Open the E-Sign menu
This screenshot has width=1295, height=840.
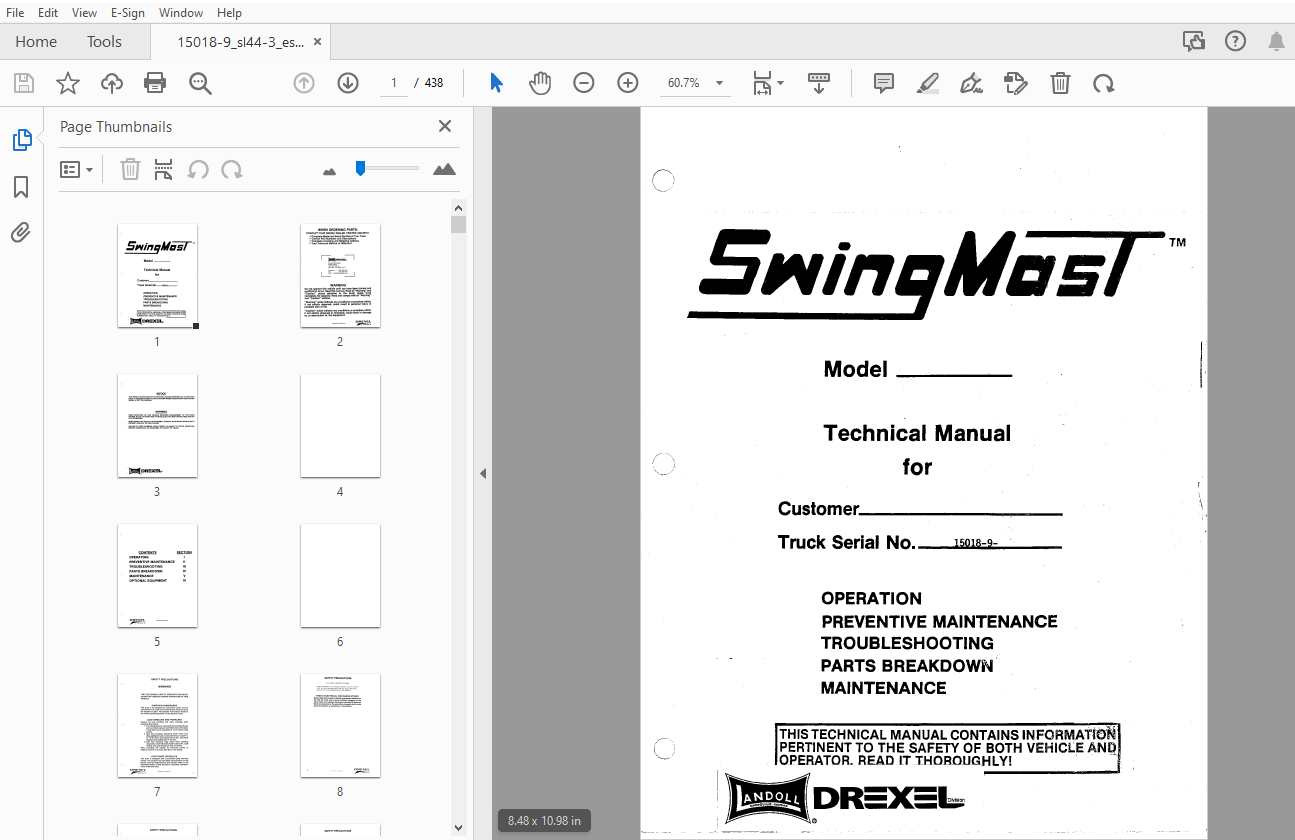(128, 13)
